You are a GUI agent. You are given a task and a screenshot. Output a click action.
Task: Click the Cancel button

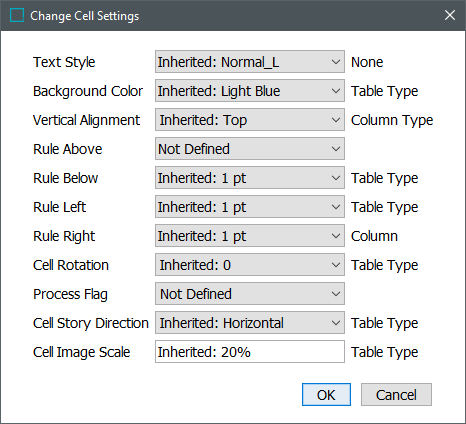pos(396,395)
